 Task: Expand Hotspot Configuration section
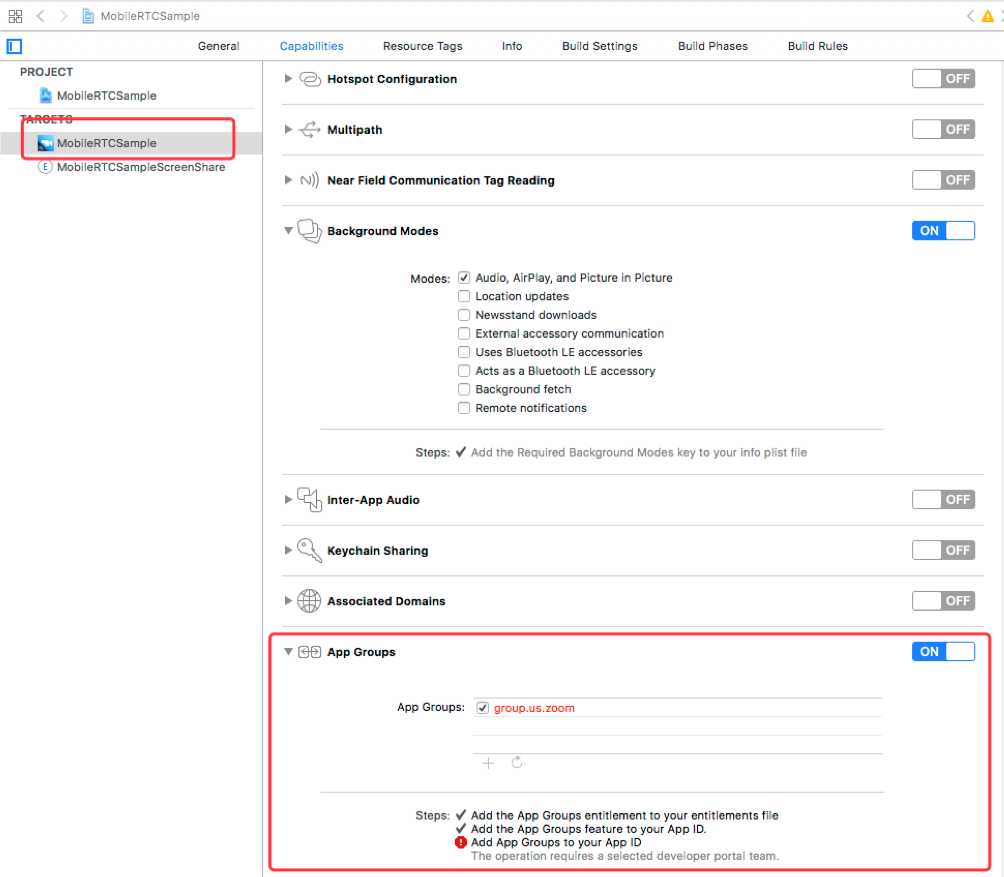point(288,79)
